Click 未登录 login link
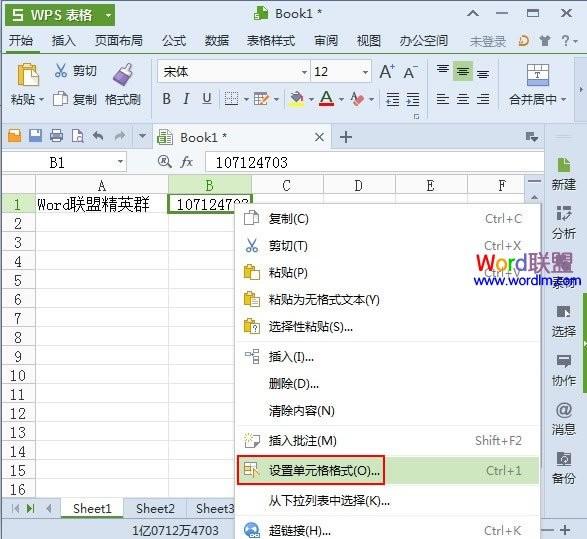The width and height of the screenshot is (587, 539). [x=487, y=41]
